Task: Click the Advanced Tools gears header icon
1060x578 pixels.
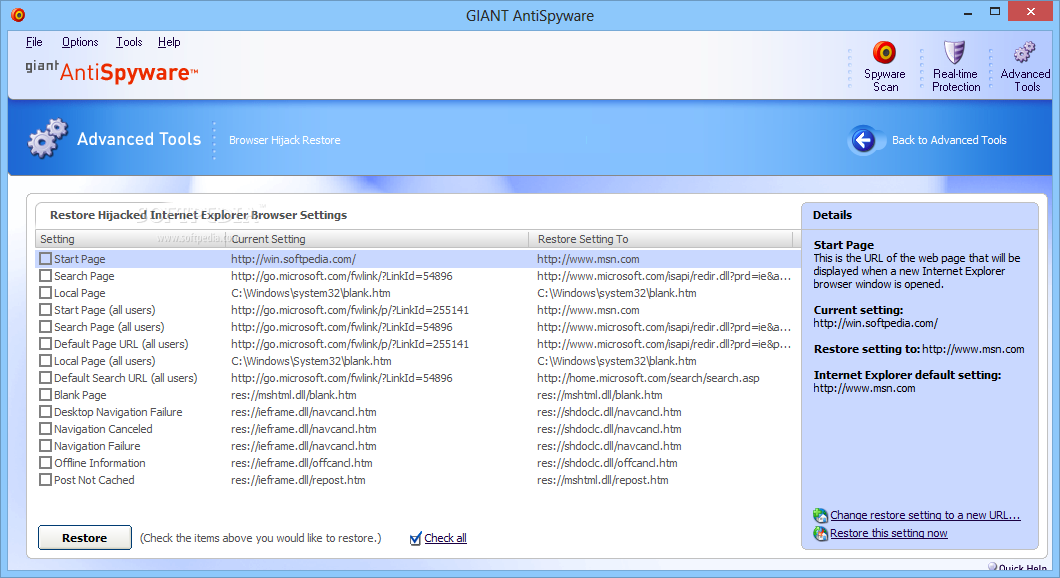Action: point(47,139)
